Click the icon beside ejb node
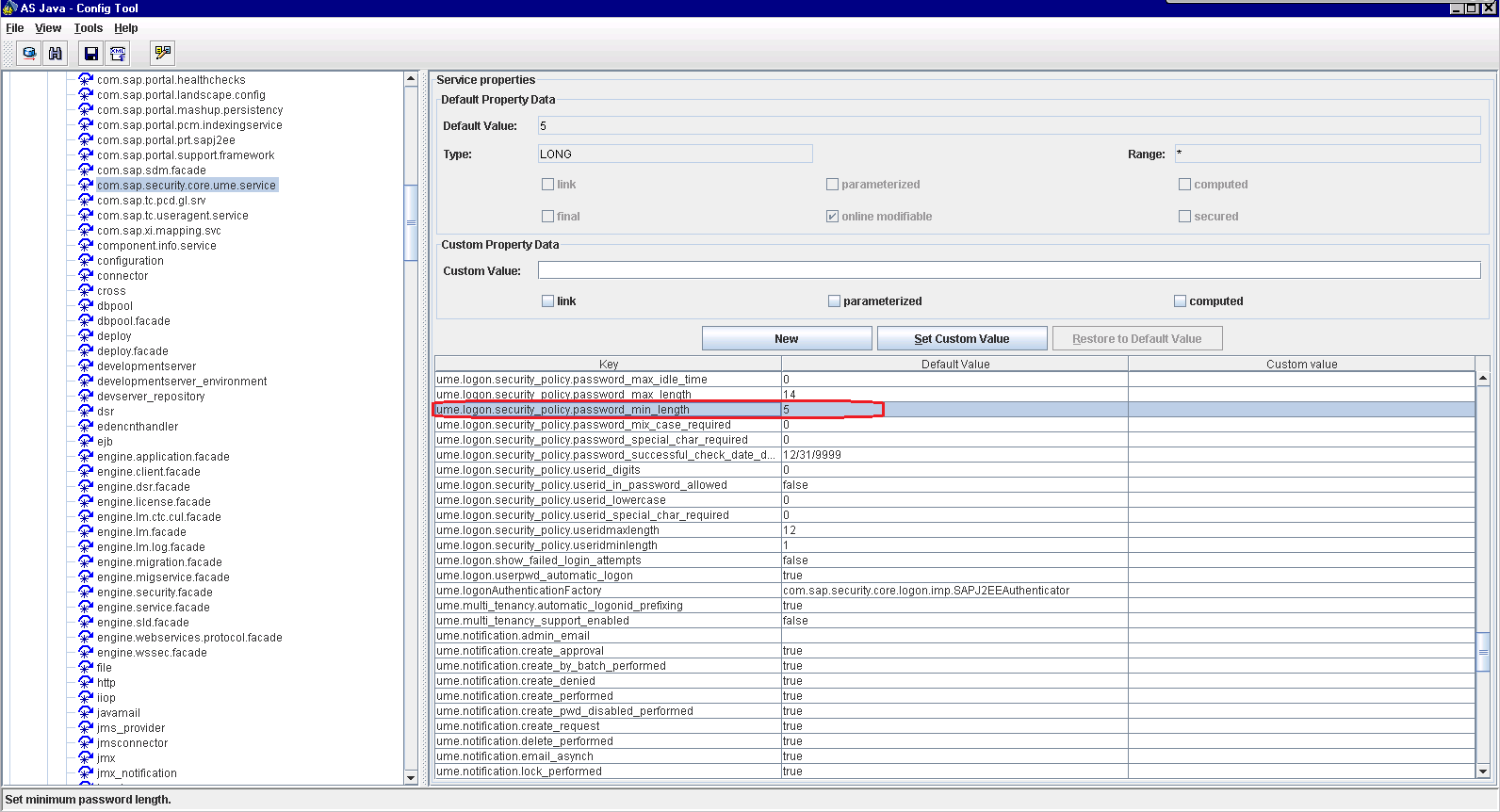 86,441
